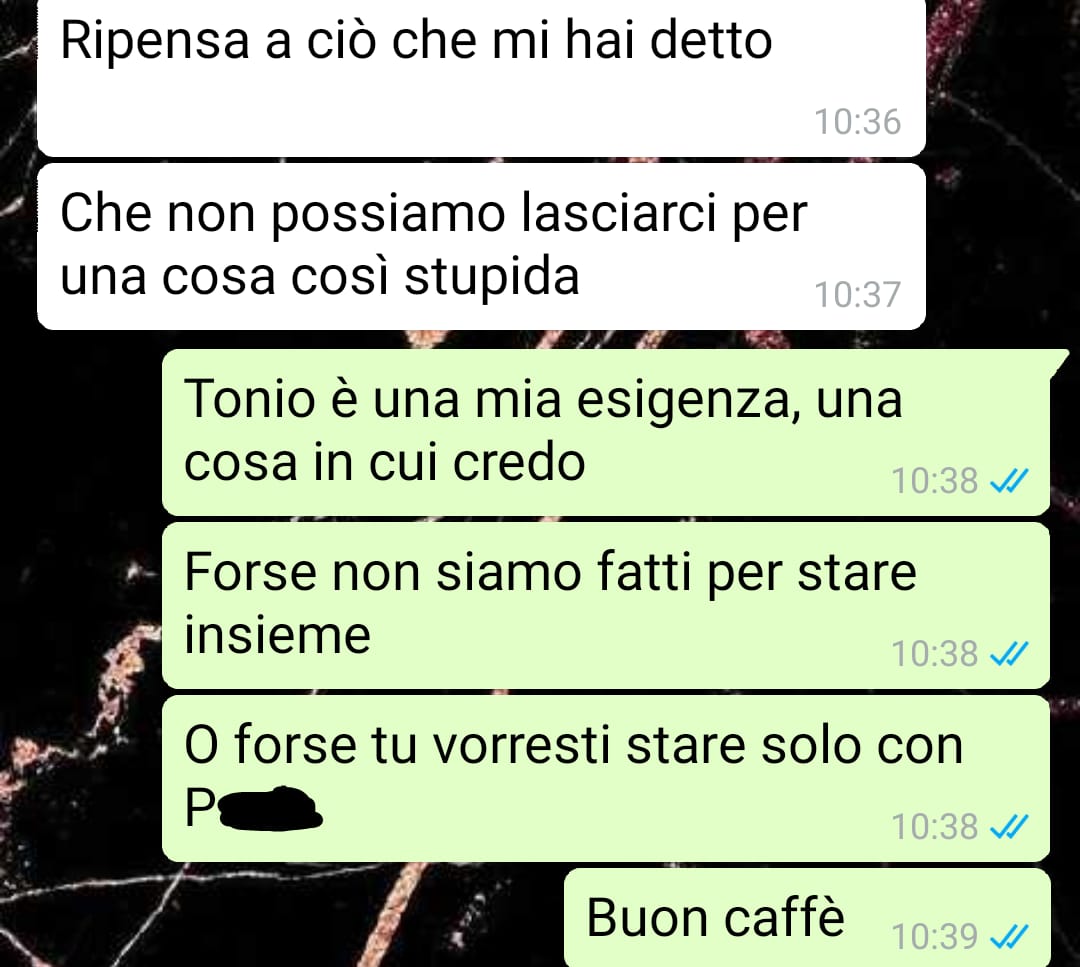Click the 10:39 timestamp on 'Buon caffè'
This screenshot has height=967, width=1080.
[935, 937]
